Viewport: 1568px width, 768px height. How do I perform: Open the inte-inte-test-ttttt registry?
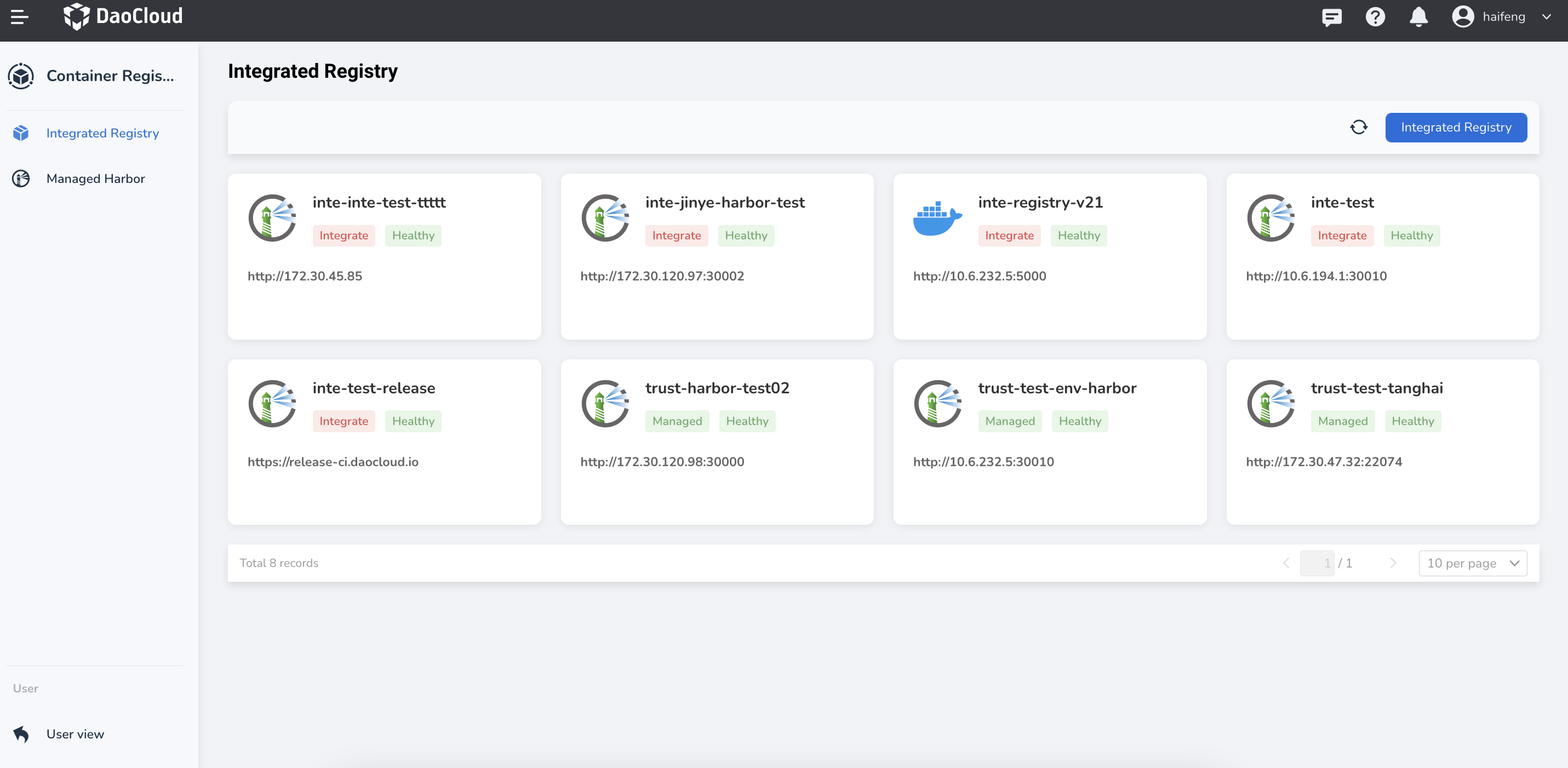[379, 203]
